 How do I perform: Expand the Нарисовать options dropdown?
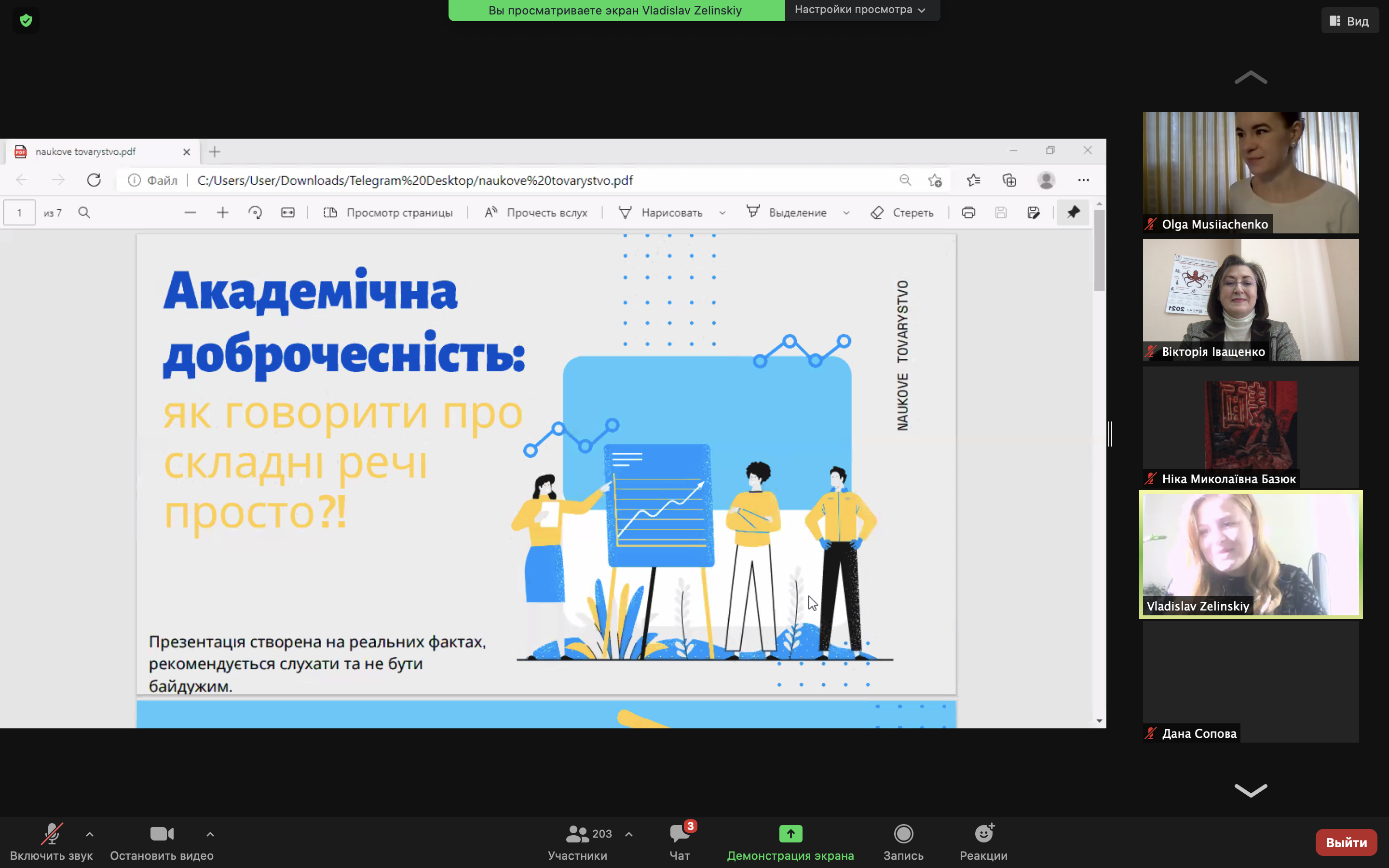click(722, 213)
